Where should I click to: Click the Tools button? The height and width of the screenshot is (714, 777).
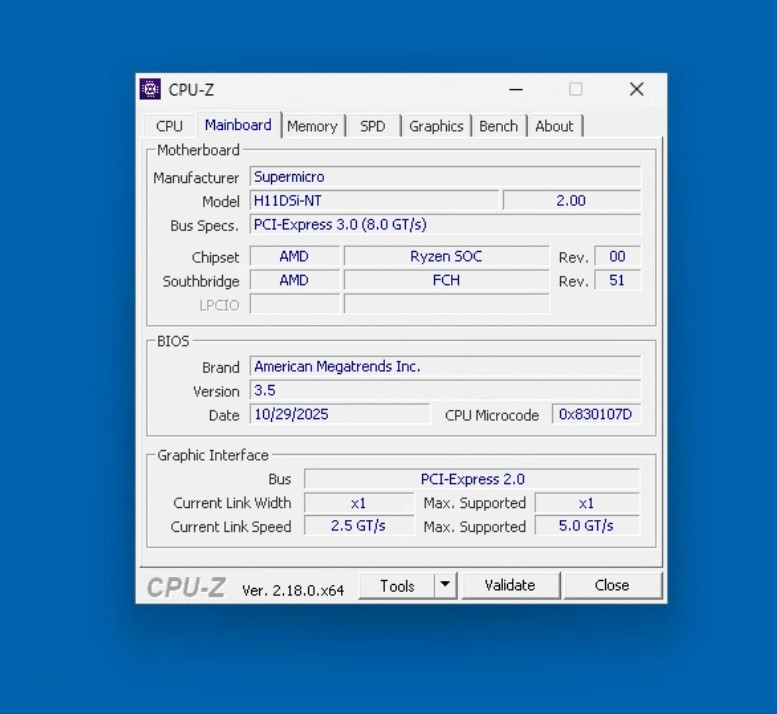(x=397, y=586)
